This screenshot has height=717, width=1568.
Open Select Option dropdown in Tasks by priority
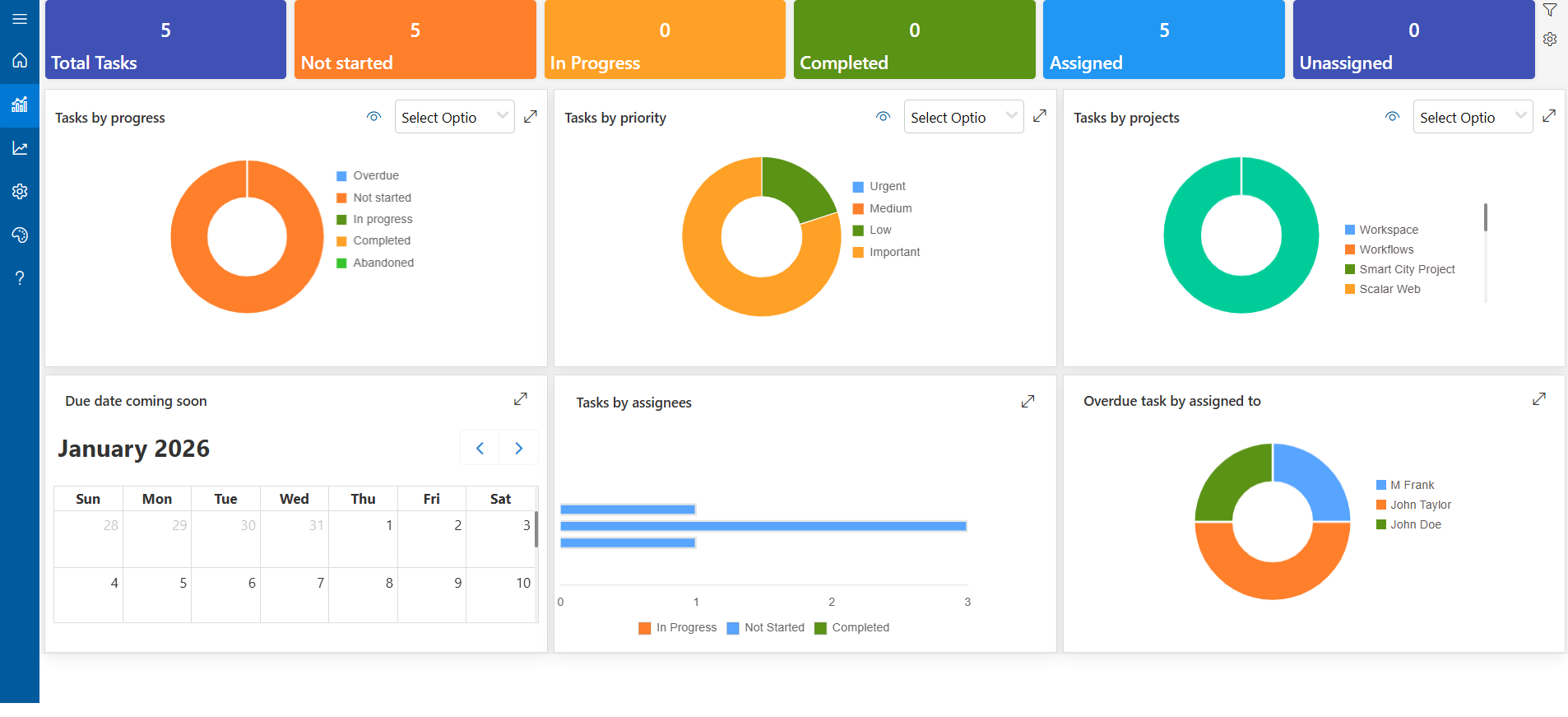(964, 117)
